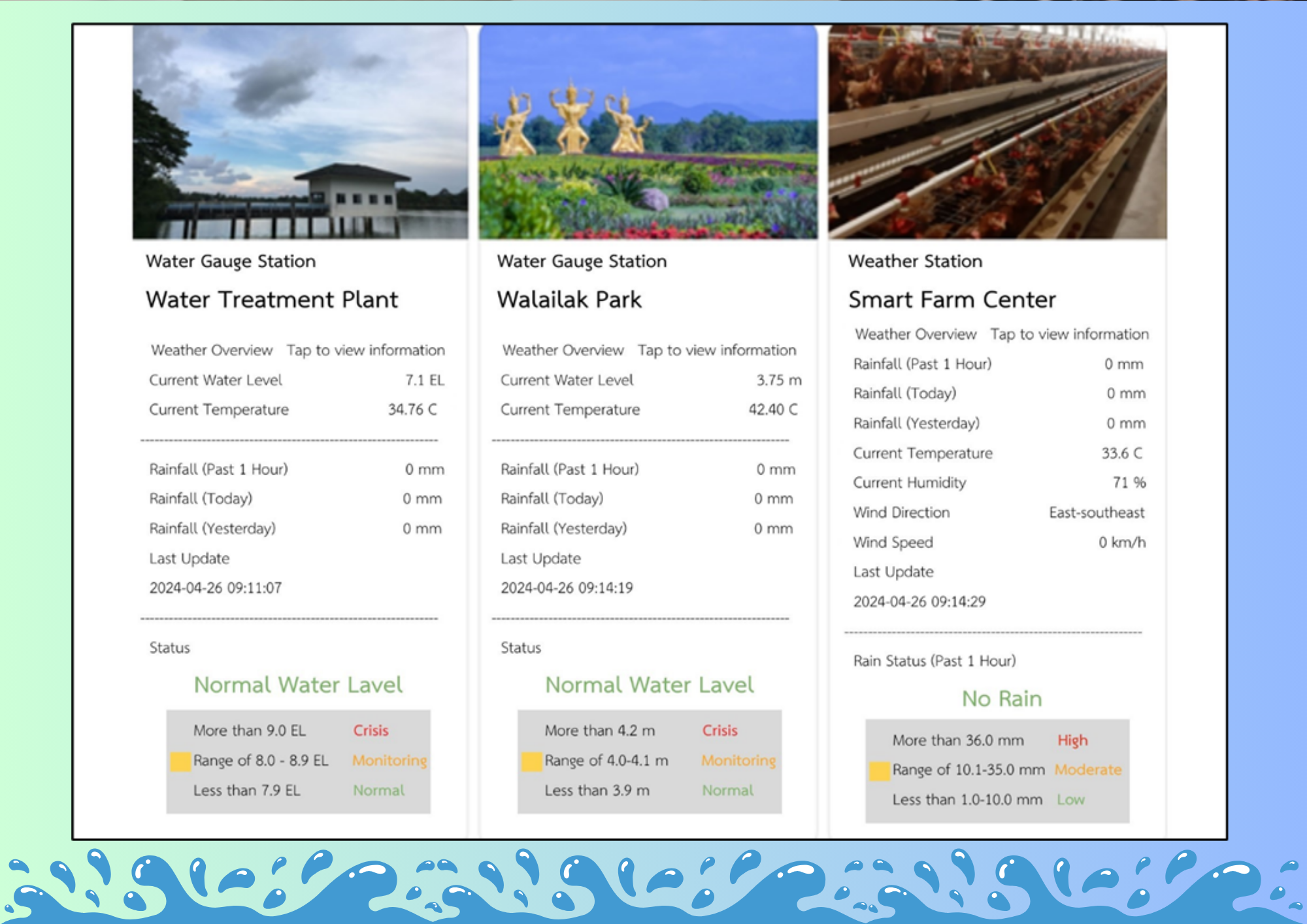The height and width of the screenshot is (924, 1307).
Task: Select the Walailak Park title
Action: pos(569,300)
